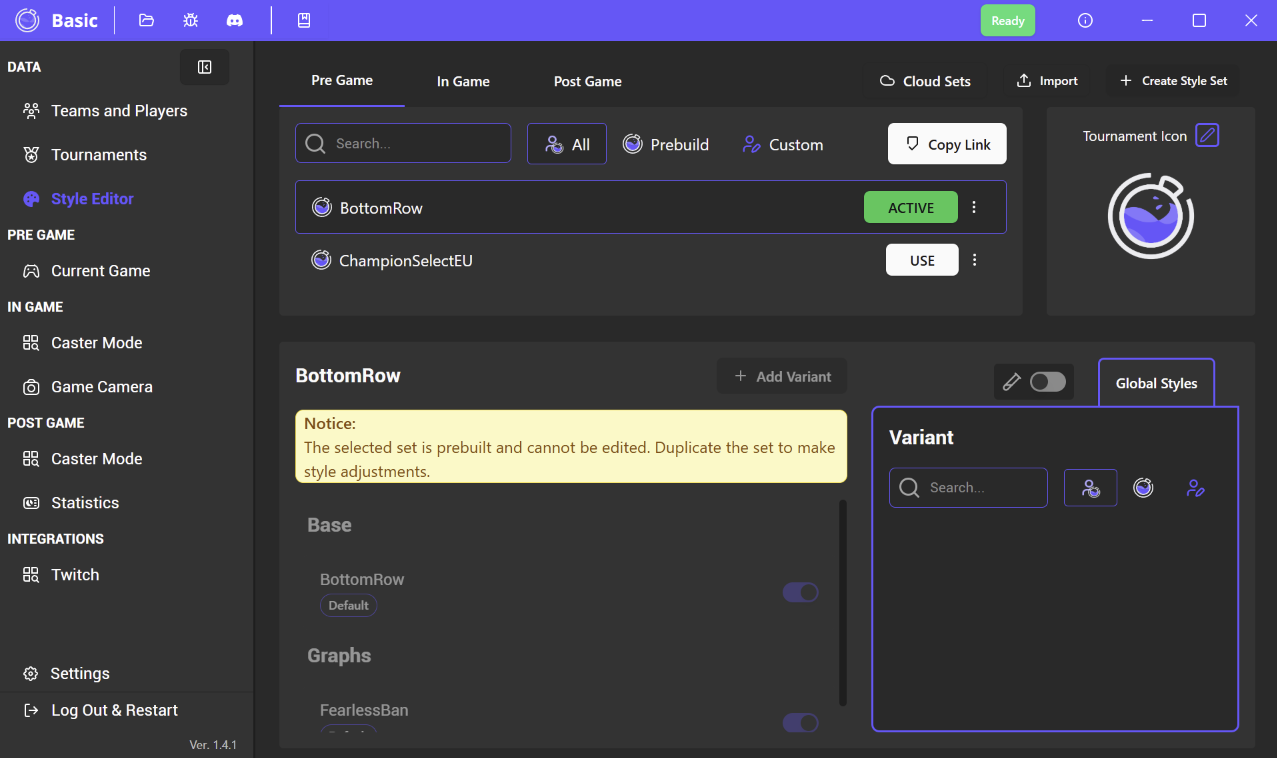Toggle the FearlessBan variant switch
This screenshot has width=1277, height=758.
[800, 722]
